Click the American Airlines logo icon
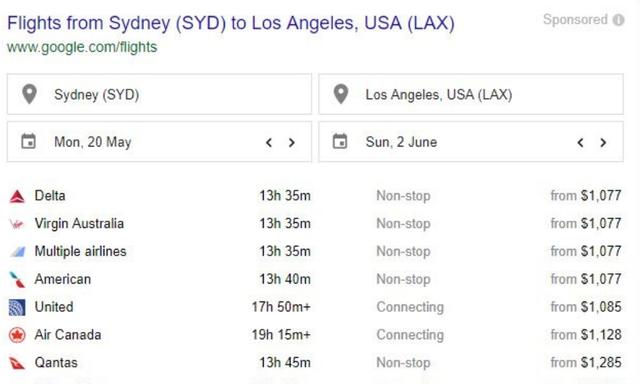This screenshot has height=384, width=640. click(x=17, y=280)
